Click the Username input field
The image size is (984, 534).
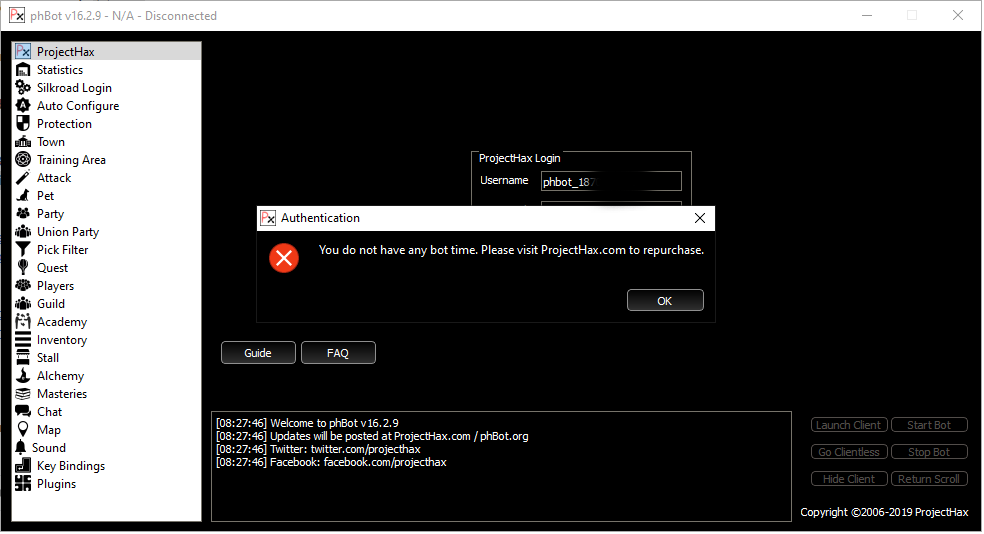611,182
